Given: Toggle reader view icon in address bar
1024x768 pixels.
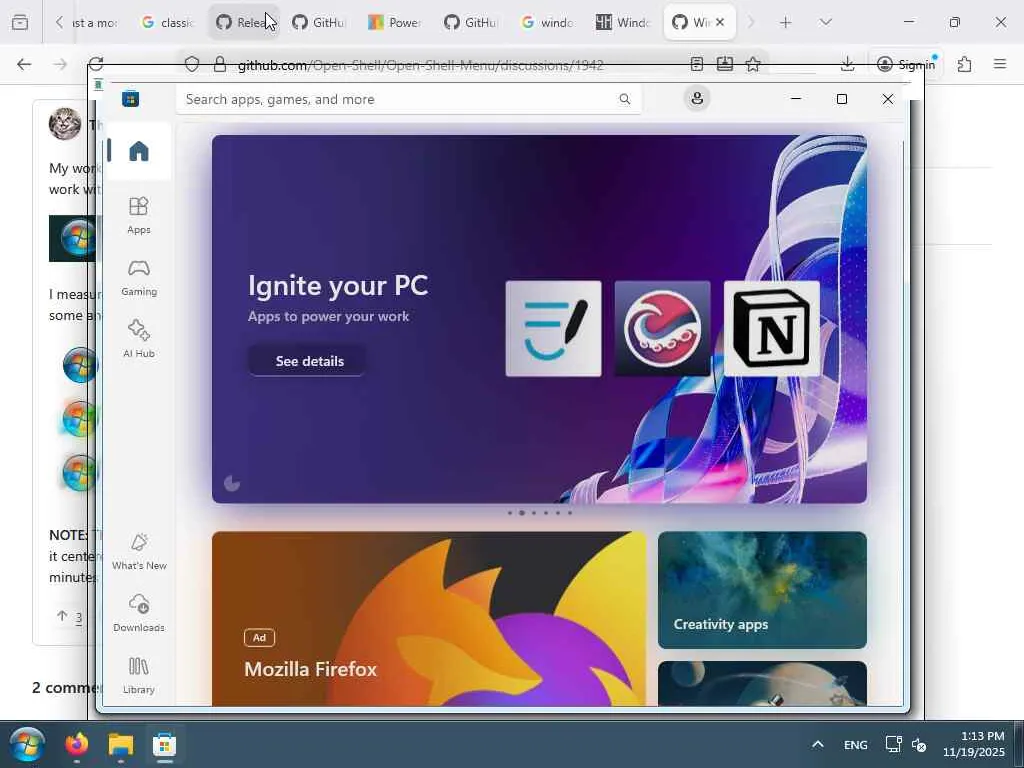Looking at the screenshot, I should click(x=697, y=64).
